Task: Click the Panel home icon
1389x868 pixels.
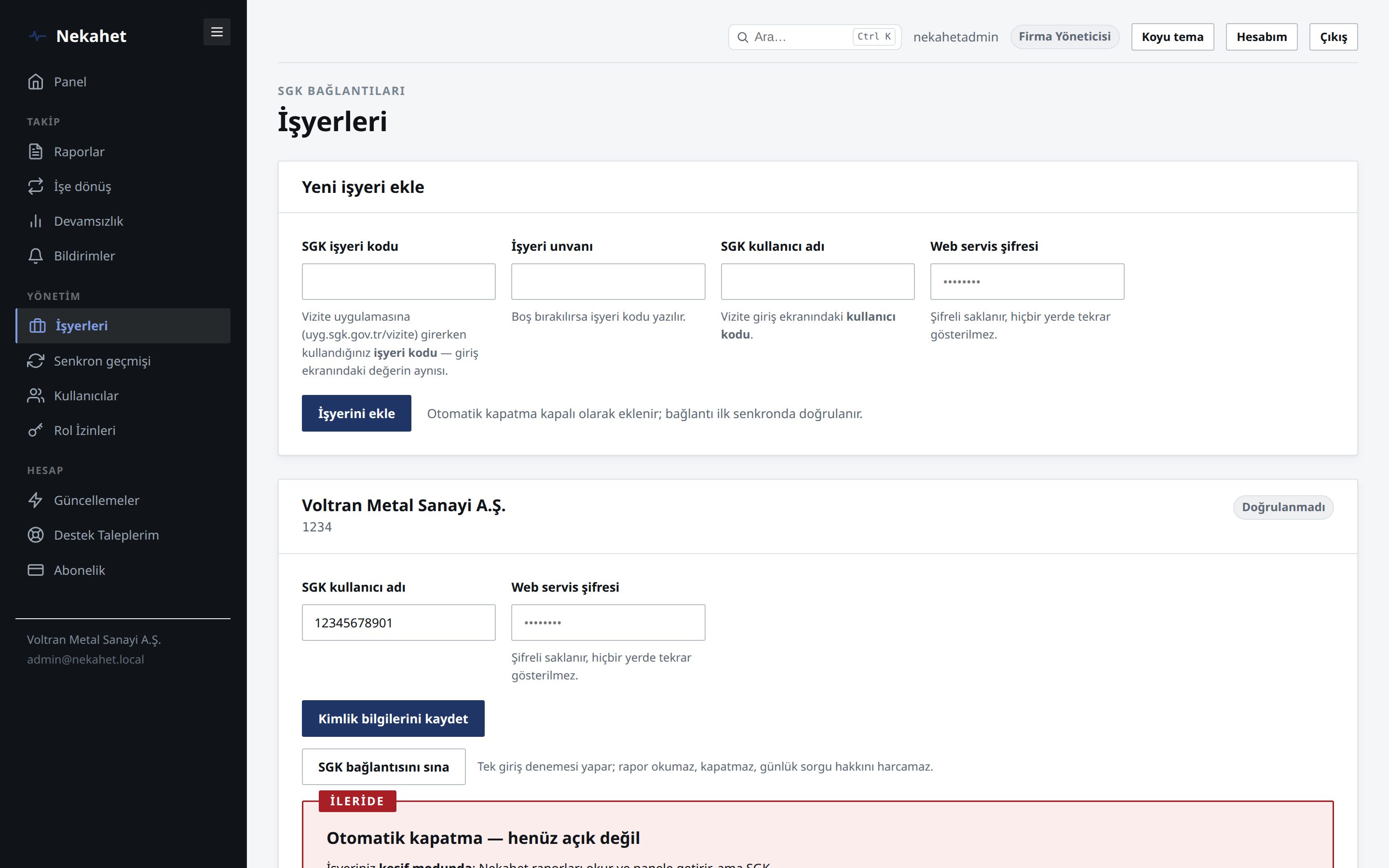Action: (x=36, y=82)
